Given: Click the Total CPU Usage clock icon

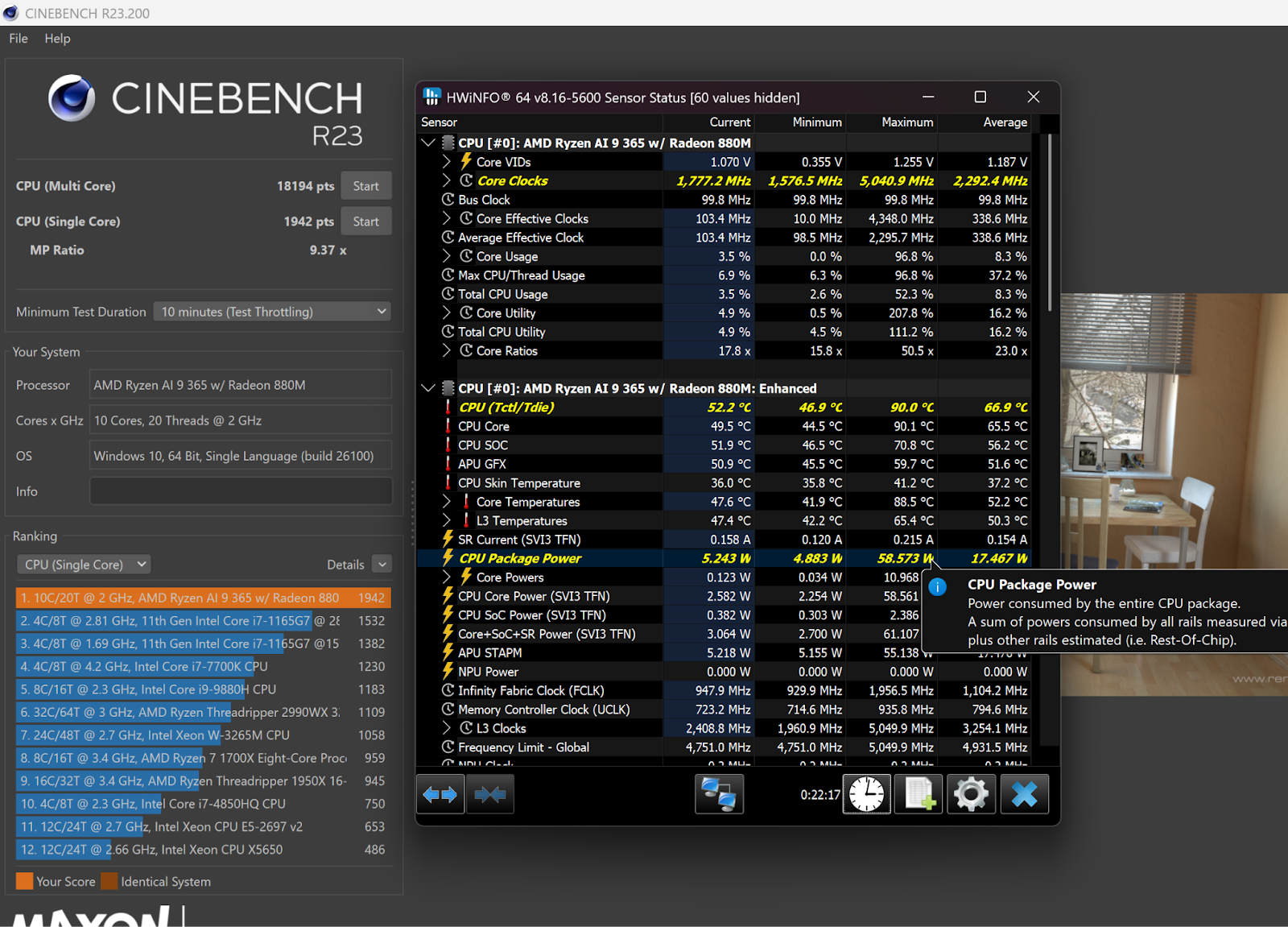Looking at the screenshot, I should coord(448,294).
